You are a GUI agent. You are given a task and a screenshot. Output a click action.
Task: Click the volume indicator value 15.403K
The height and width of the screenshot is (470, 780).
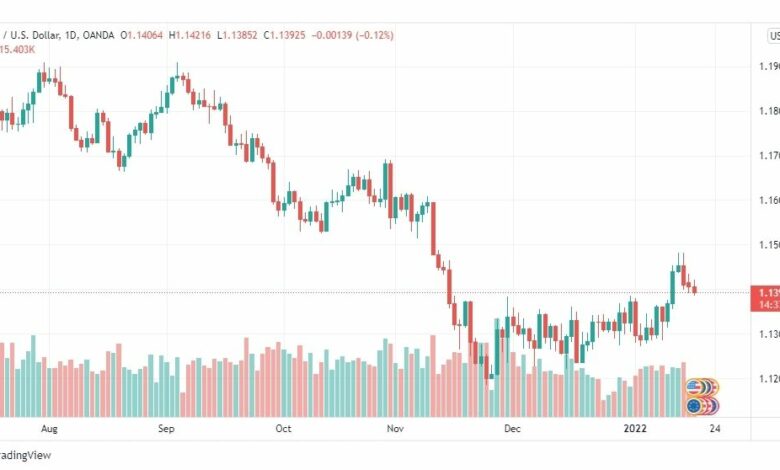click(x=17, y=49)
